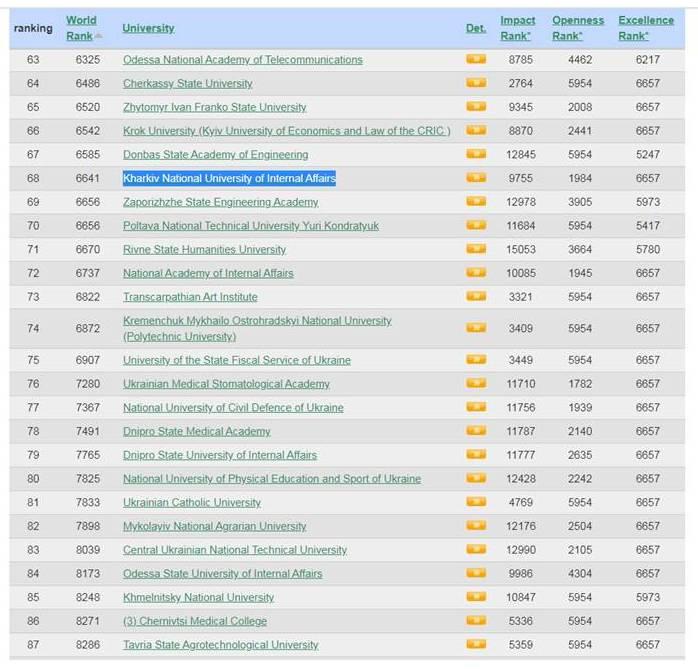698x670 pixels.
Task: Open Zaporizhzhe State Engineering Academy link
Action: [220, 202]
